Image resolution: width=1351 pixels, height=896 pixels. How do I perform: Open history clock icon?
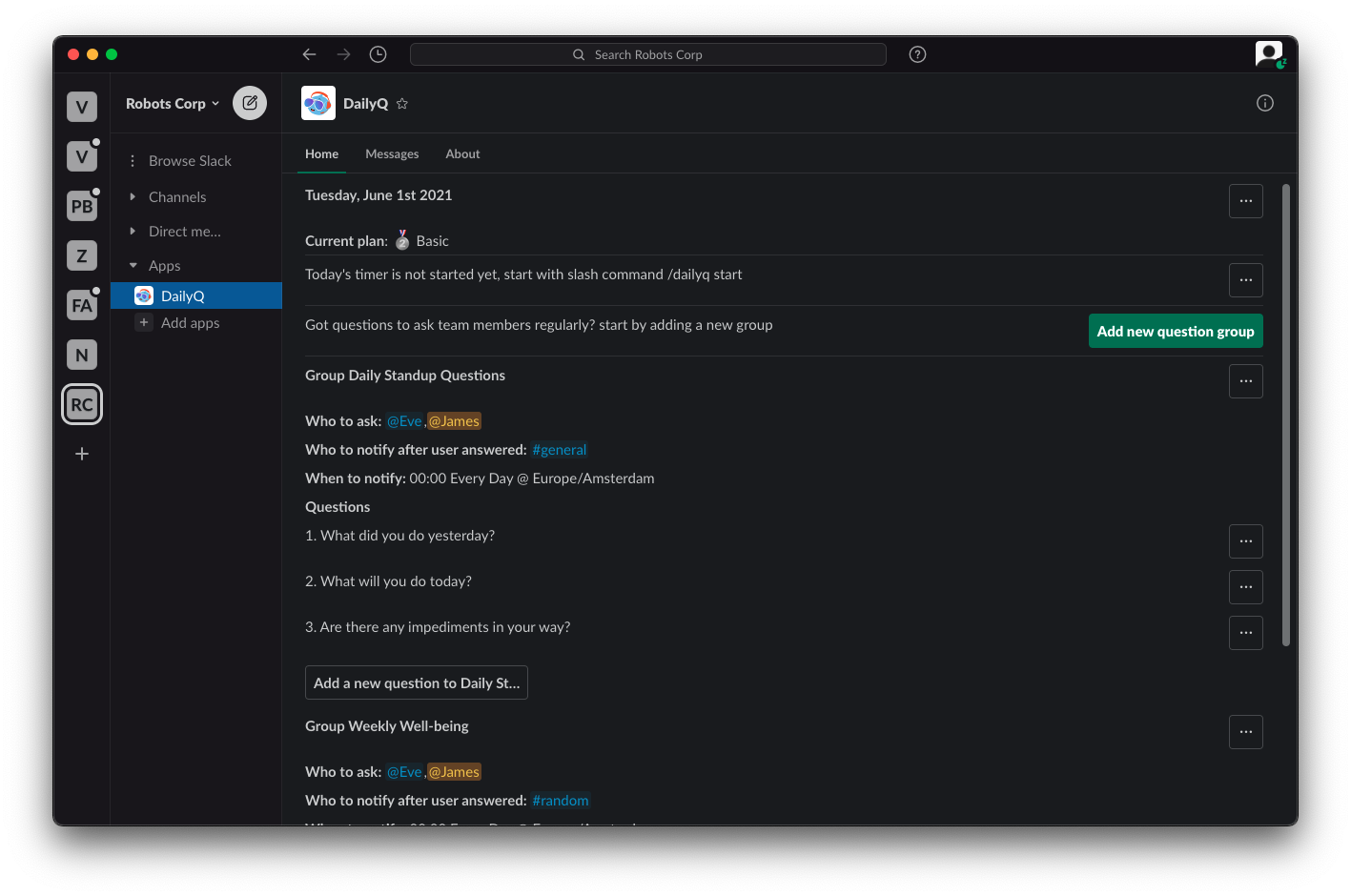point(378,54)
